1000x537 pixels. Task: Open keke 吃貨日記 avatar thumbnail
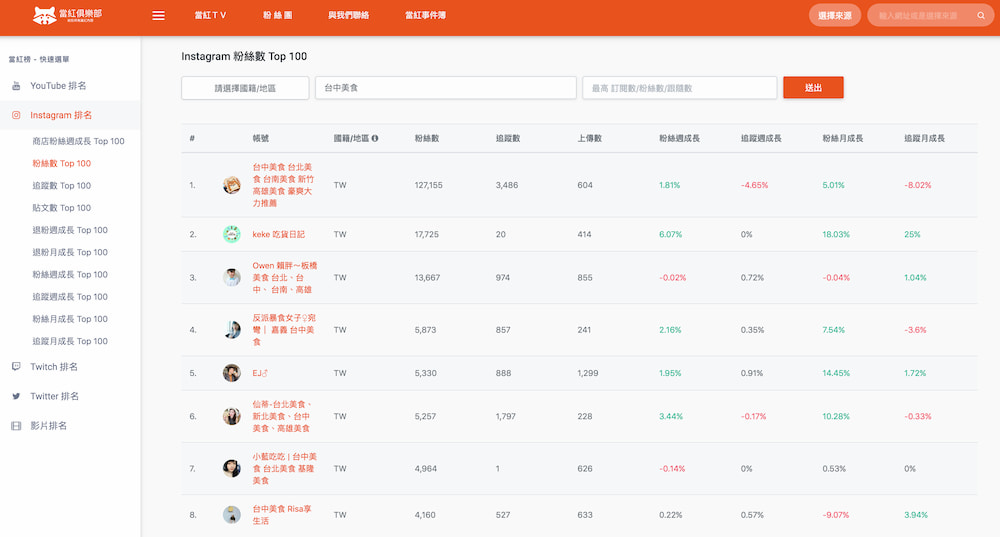click(x=232, y=234)
